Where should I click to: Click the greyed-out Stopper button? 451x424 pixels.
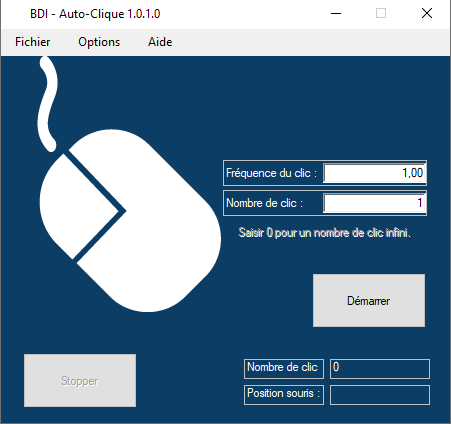[x=80, y=381]
